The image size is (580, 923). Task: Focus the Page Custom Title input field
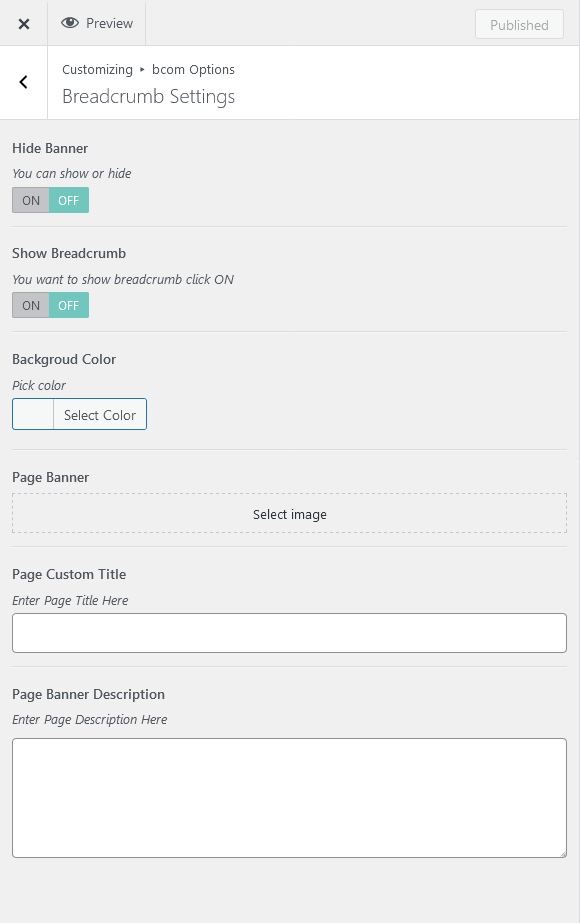(x=289, y=633)
